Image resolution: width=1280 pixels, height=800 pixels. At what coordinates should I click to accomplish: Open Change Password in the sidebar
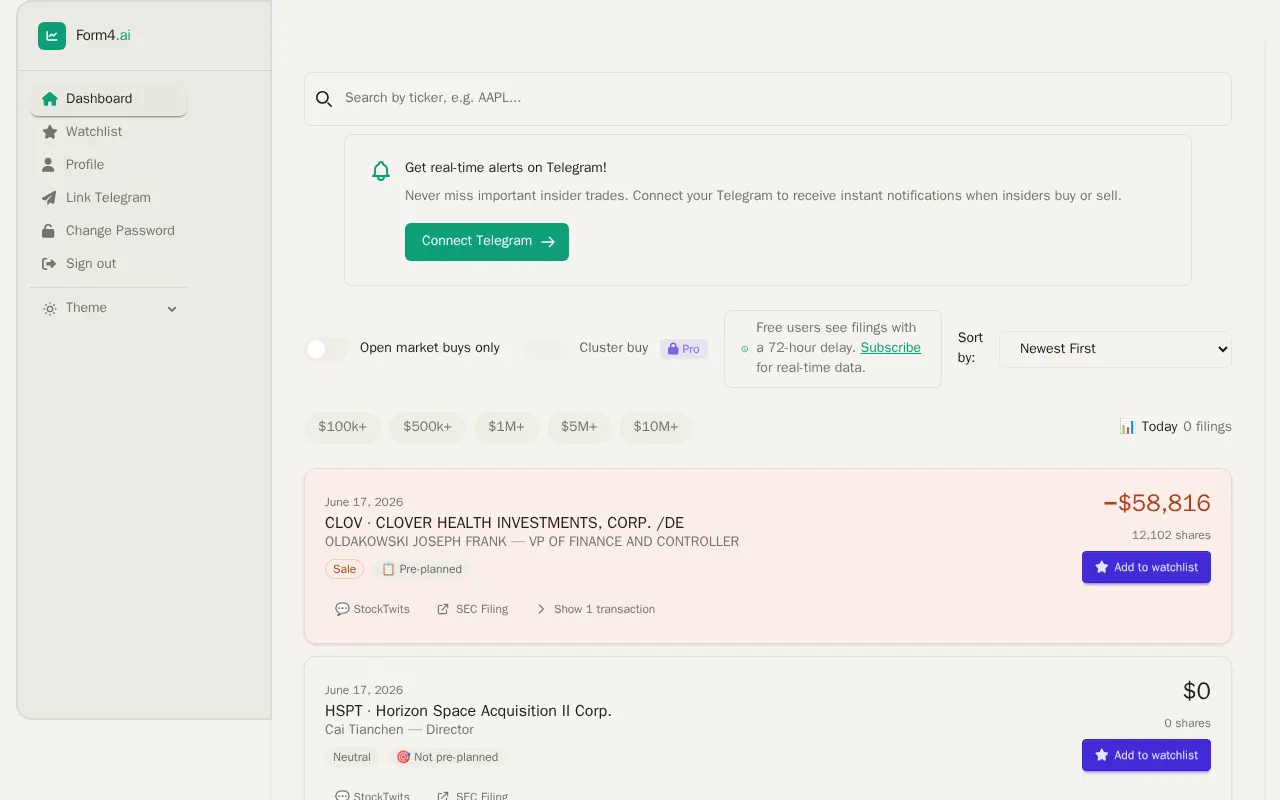tap(108, 231)
